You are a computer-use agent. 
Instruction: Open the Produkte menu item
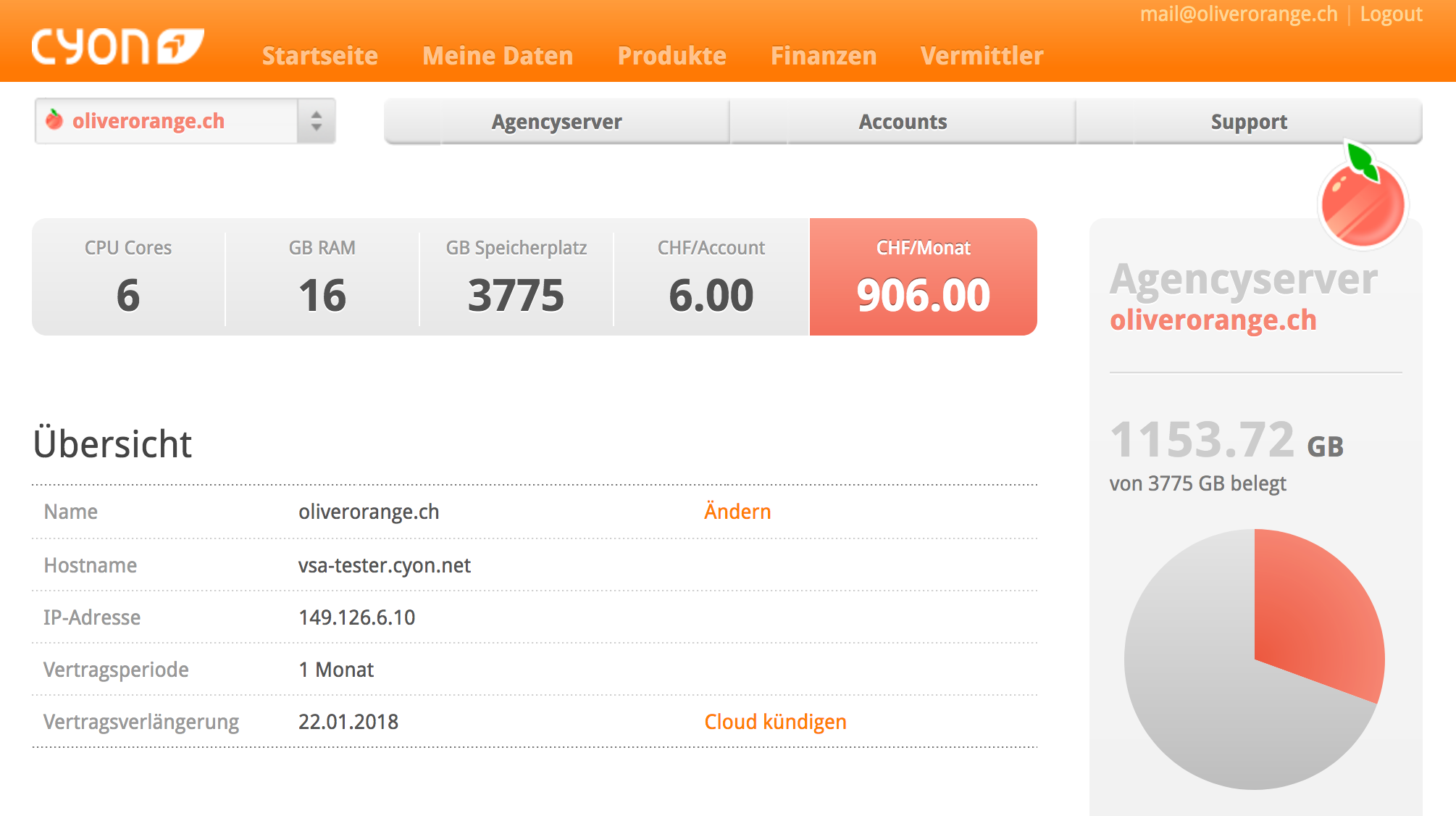point(671,56)
